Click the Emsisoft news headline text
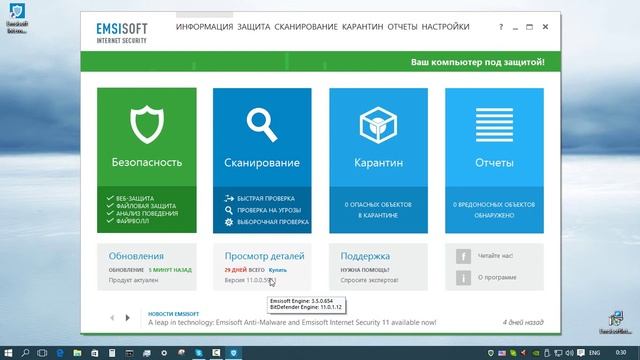 point(292,322)
